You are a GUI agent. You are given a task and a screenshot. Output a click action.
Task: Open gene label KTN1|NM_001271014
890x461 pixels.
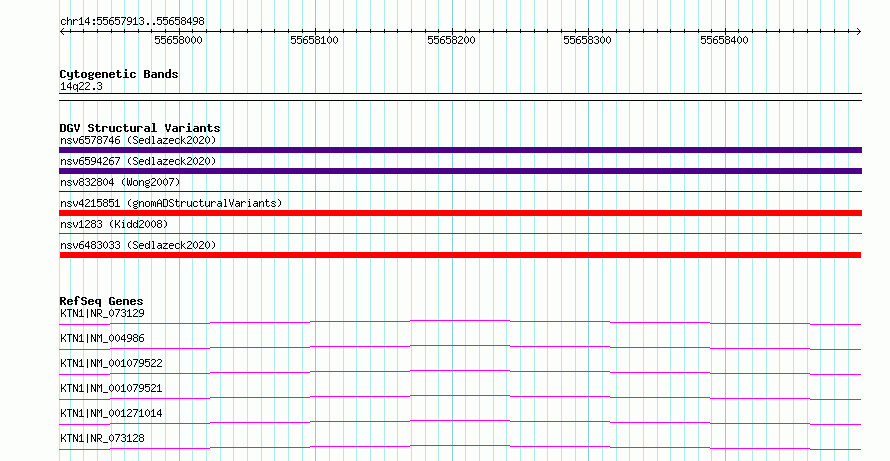pos(111,413)
